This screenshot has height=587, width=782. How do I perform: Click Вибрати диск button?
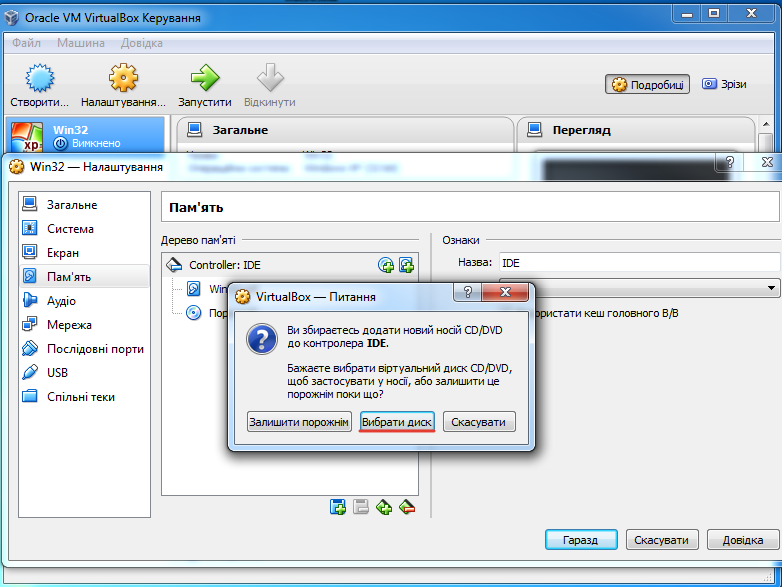397,422
